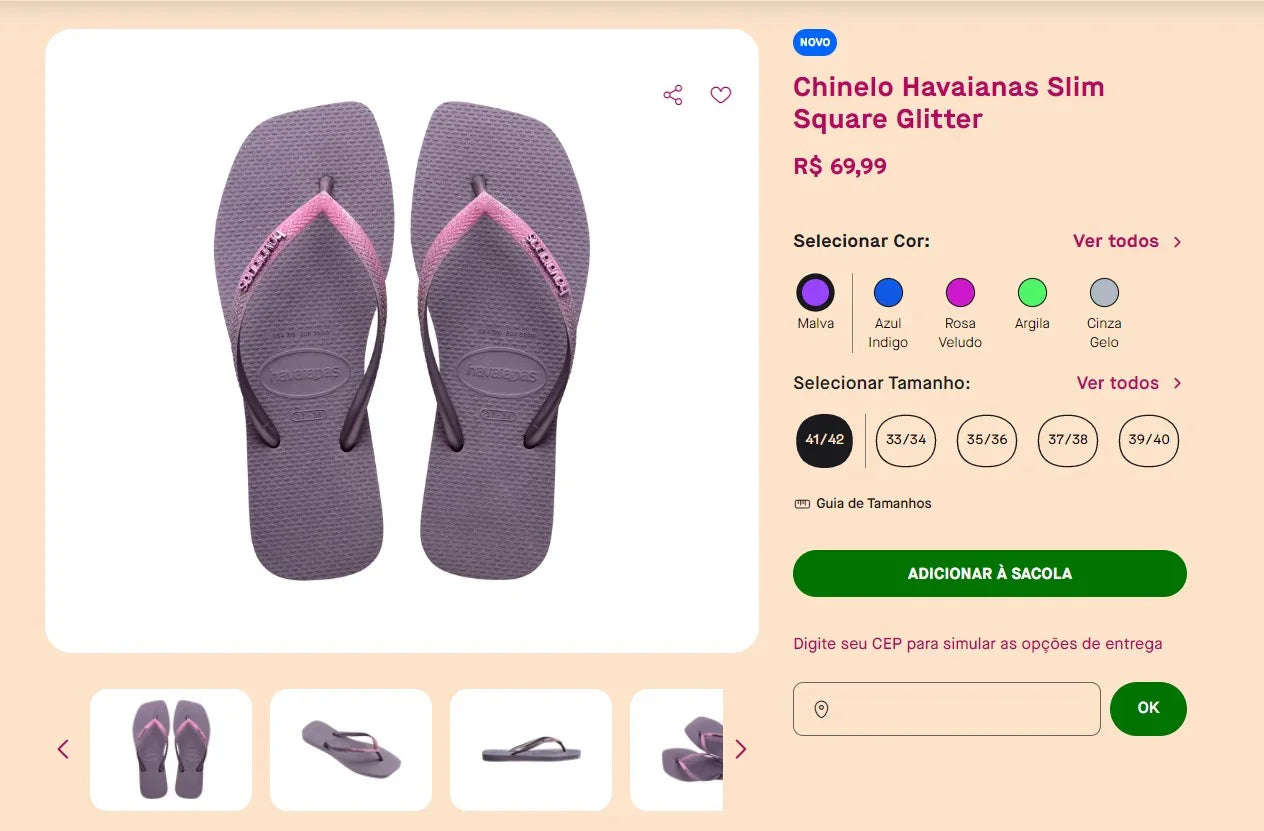Expand all sizes via Ver todos

point(1116,383)
